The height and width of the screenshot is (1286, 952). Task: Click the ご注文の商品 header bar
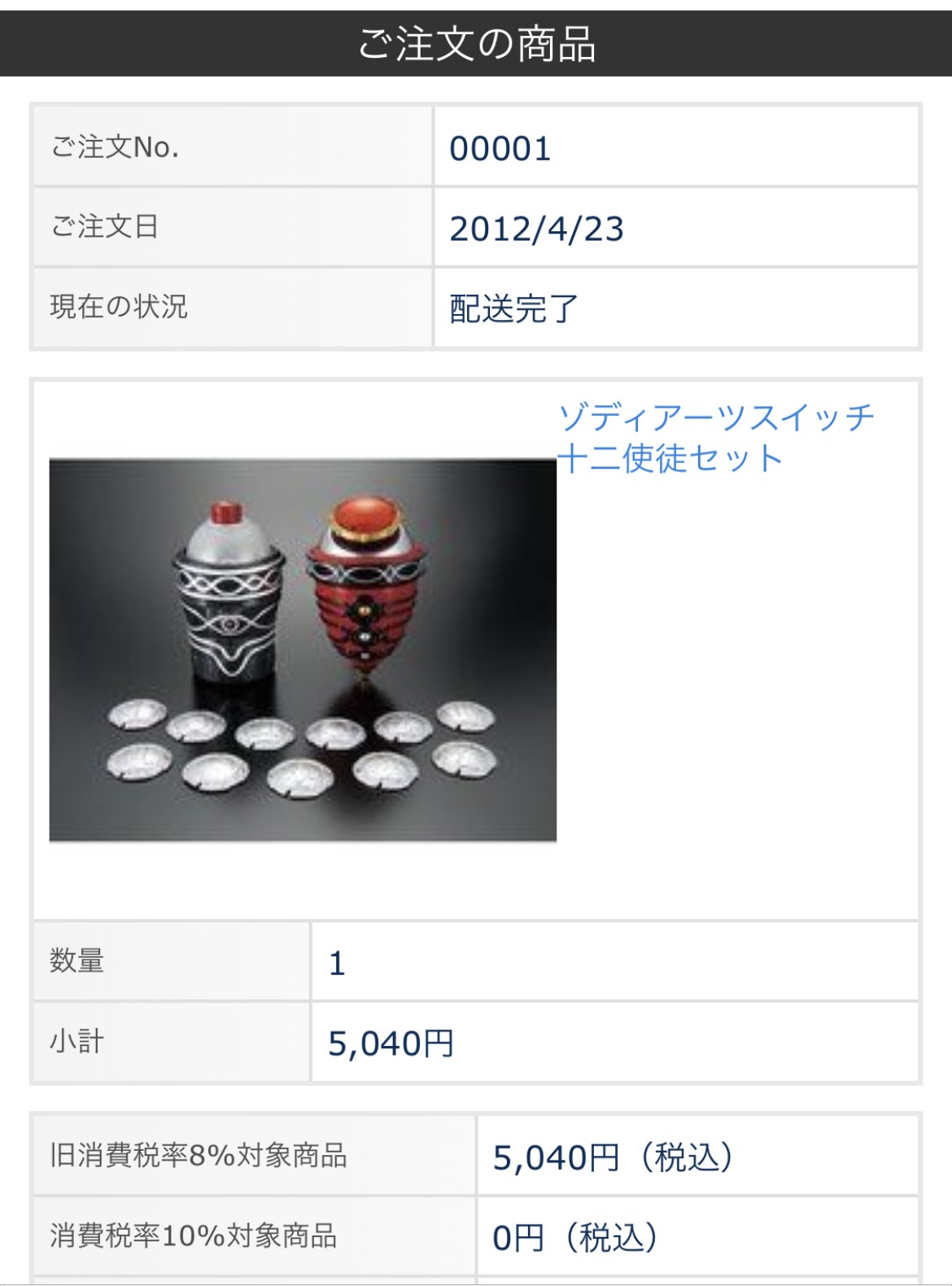(476, 43)
